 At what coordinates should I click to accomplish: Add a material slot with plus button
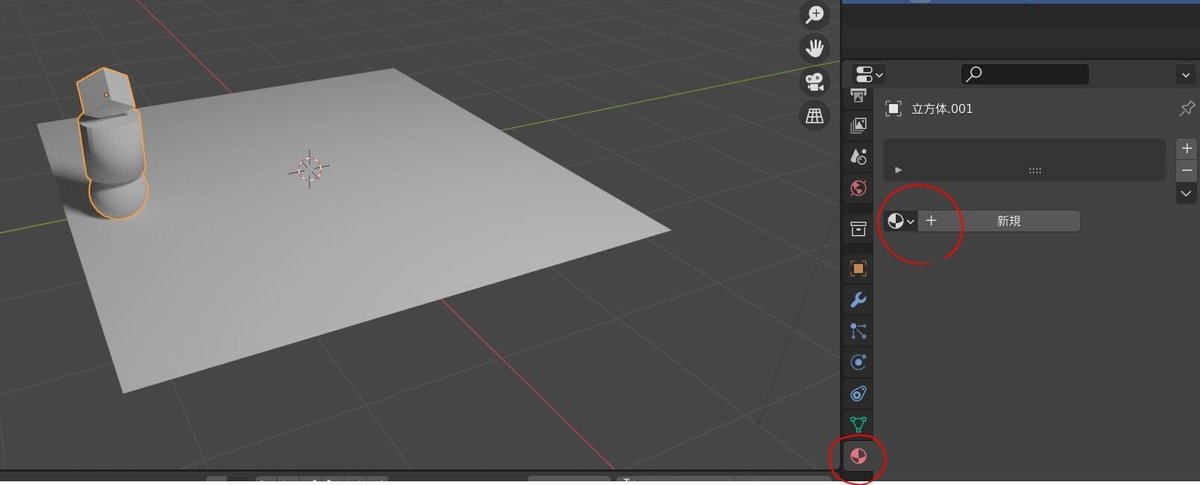click(x=1187, y=148)
